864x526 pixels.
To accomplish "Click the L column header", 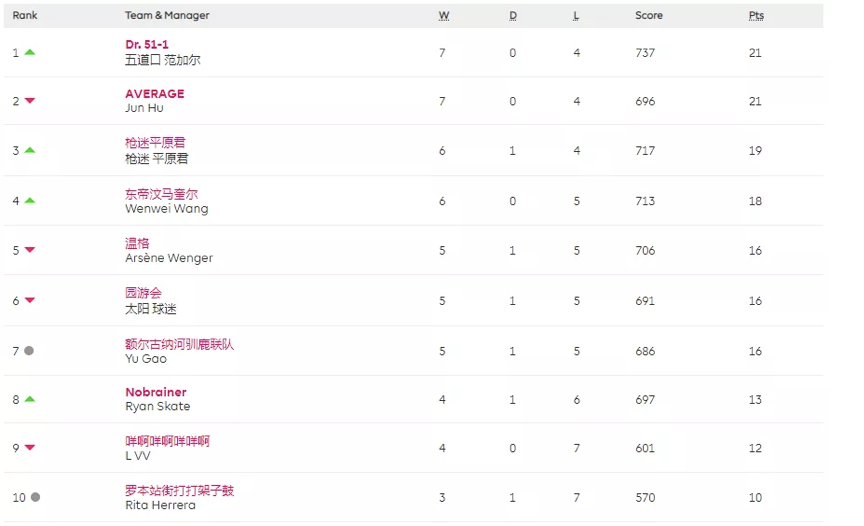I will click(x=576, y=16).
